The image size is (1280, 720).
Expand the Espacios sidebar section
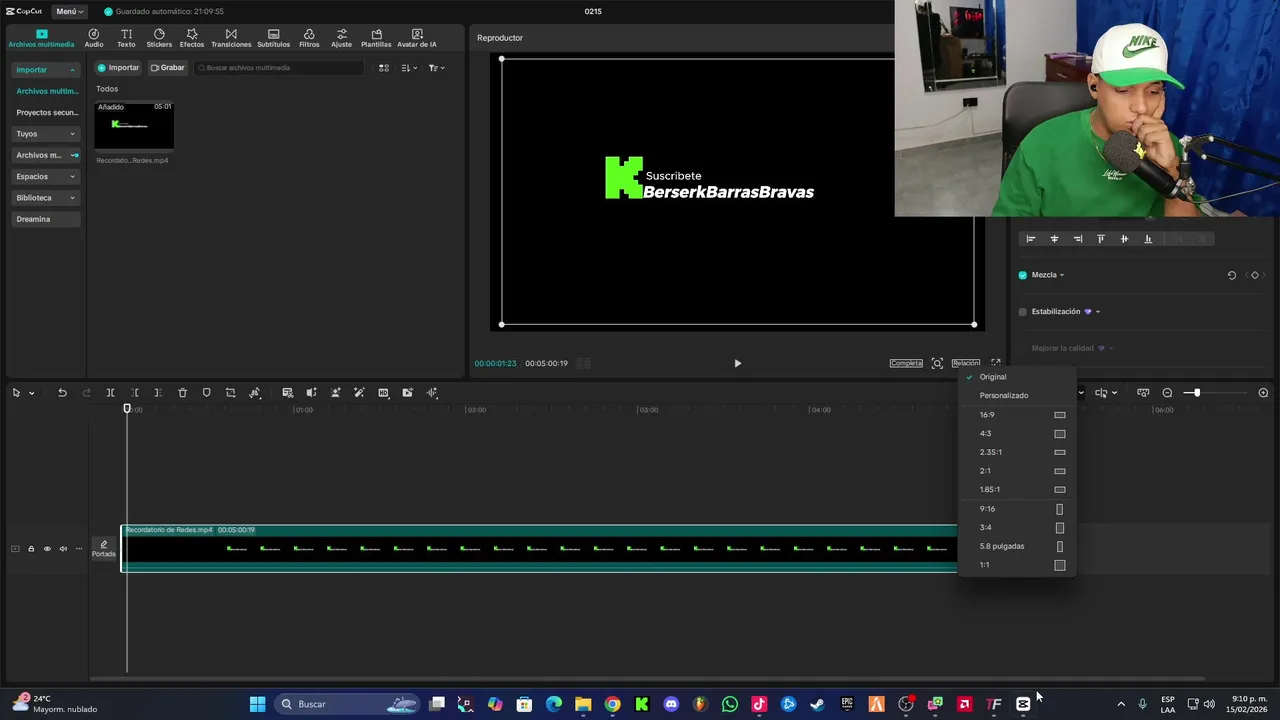click(x=72, y=177)
